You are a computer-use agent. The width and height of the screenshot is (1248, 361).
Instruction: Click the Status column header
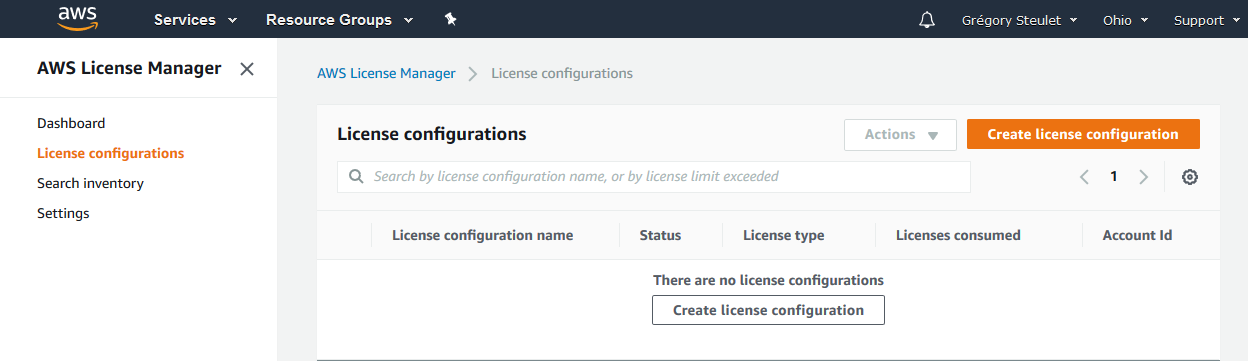tap(660, 235)
